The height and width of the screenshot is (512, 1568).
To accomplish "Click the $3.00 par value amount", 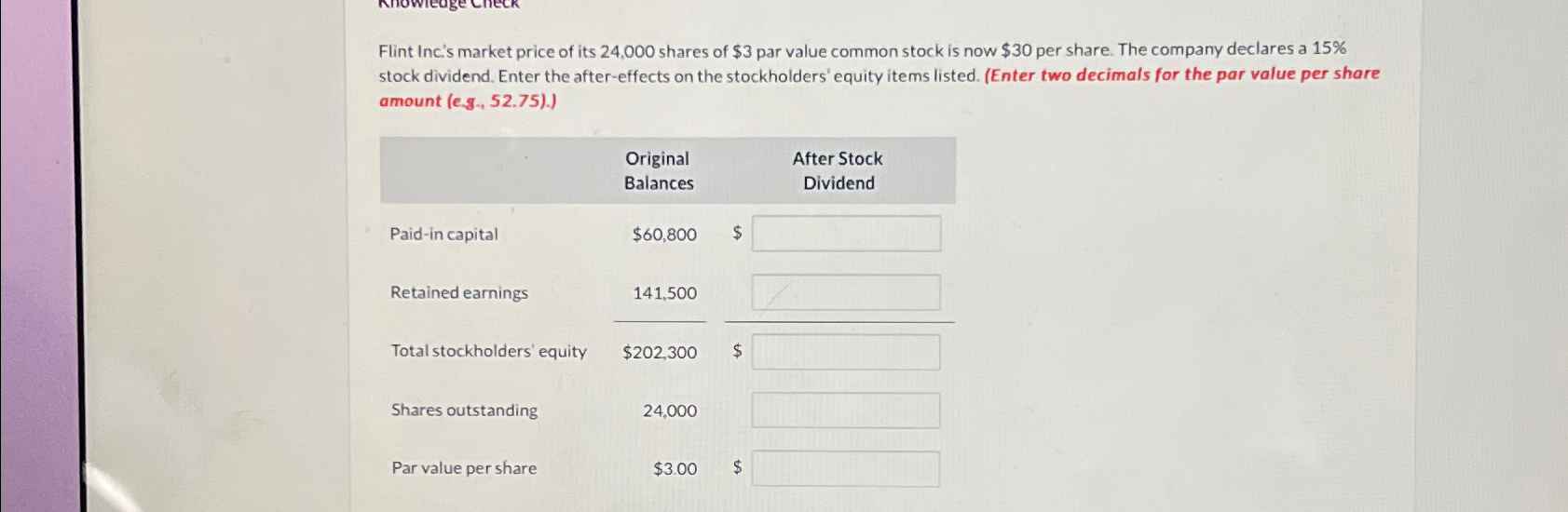I will 675,469.
